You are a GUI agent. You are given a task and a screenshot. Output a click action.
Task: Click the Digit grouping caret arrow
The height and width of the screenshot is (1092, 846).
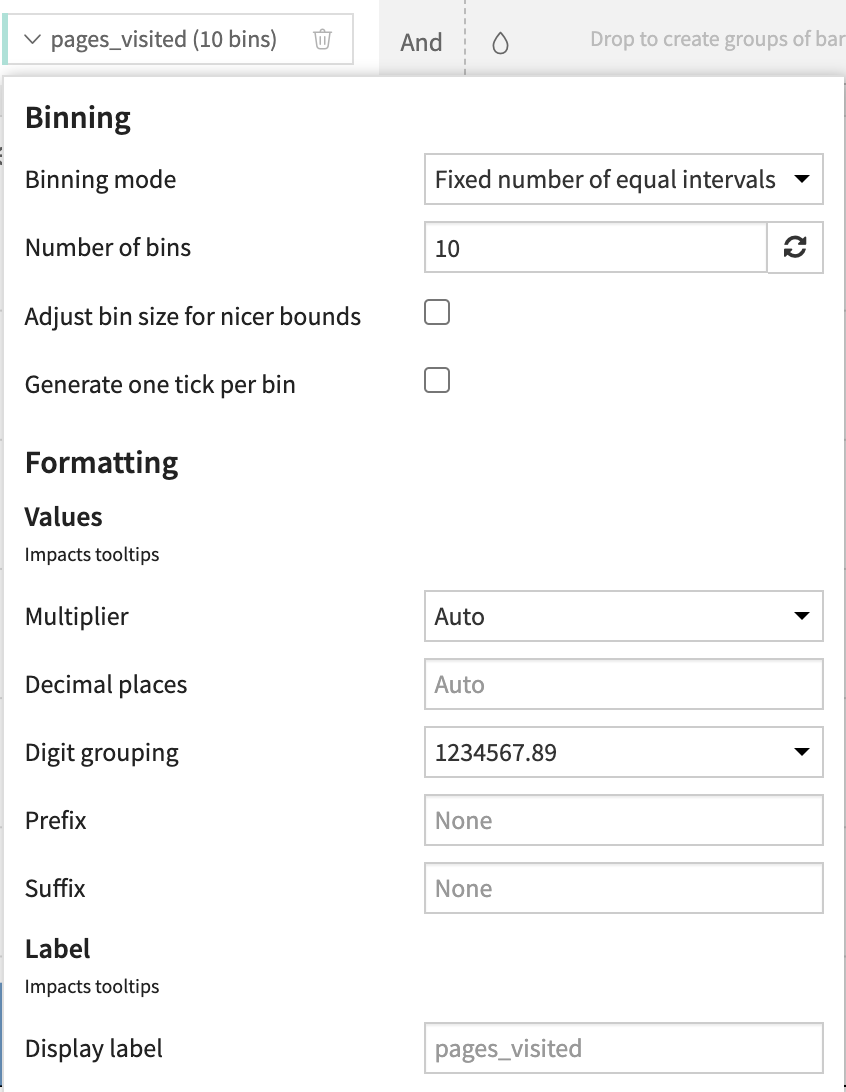[802, 751]
